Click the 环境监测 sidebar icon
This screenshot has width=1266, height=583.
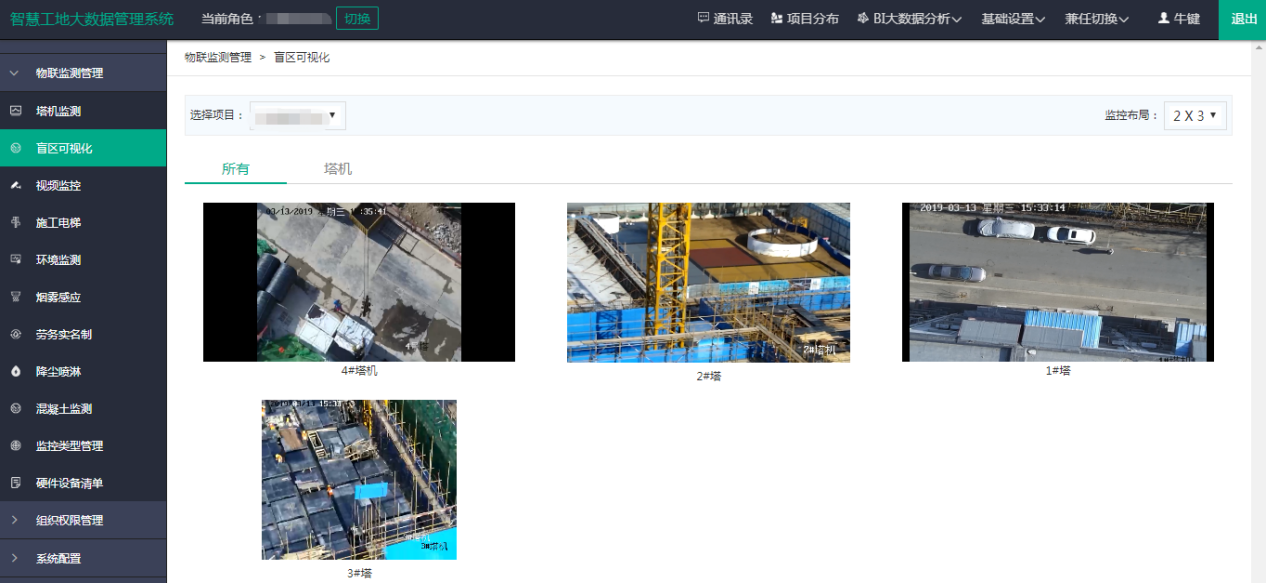pyautogui.click(x=16, y=259)
